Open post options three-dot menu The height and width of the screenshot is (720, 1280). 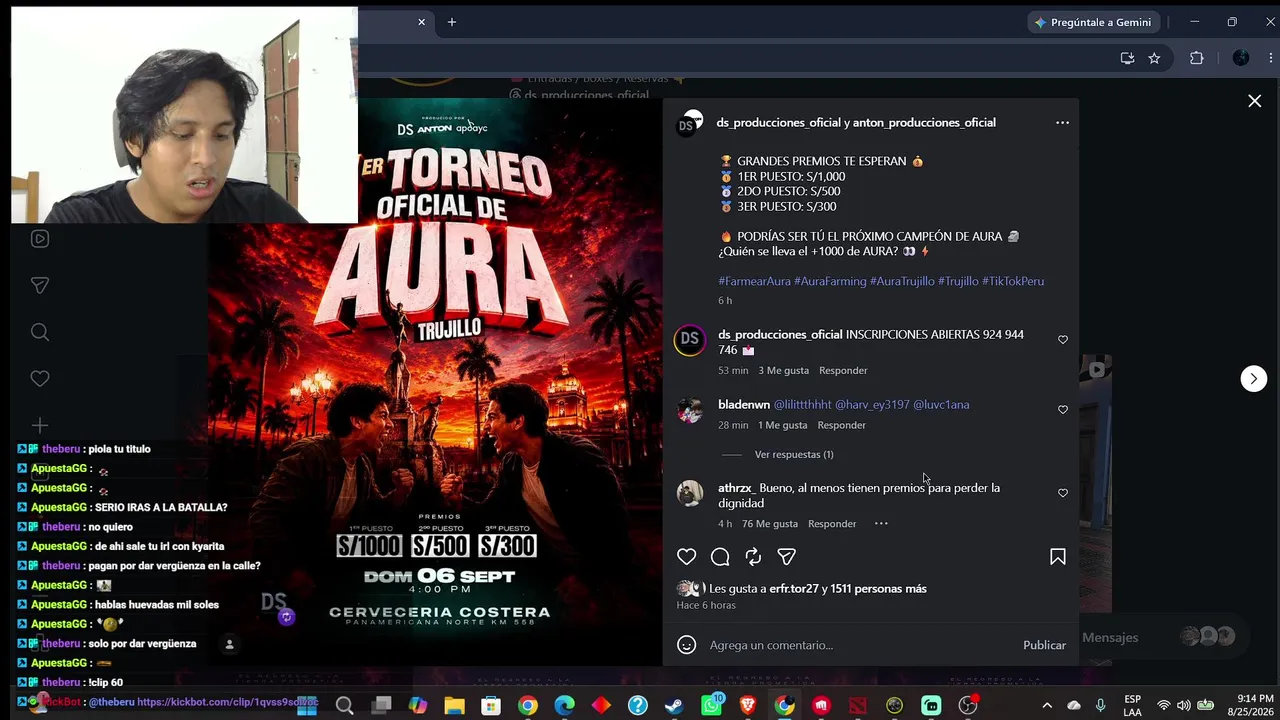(x=1062, y=123)
